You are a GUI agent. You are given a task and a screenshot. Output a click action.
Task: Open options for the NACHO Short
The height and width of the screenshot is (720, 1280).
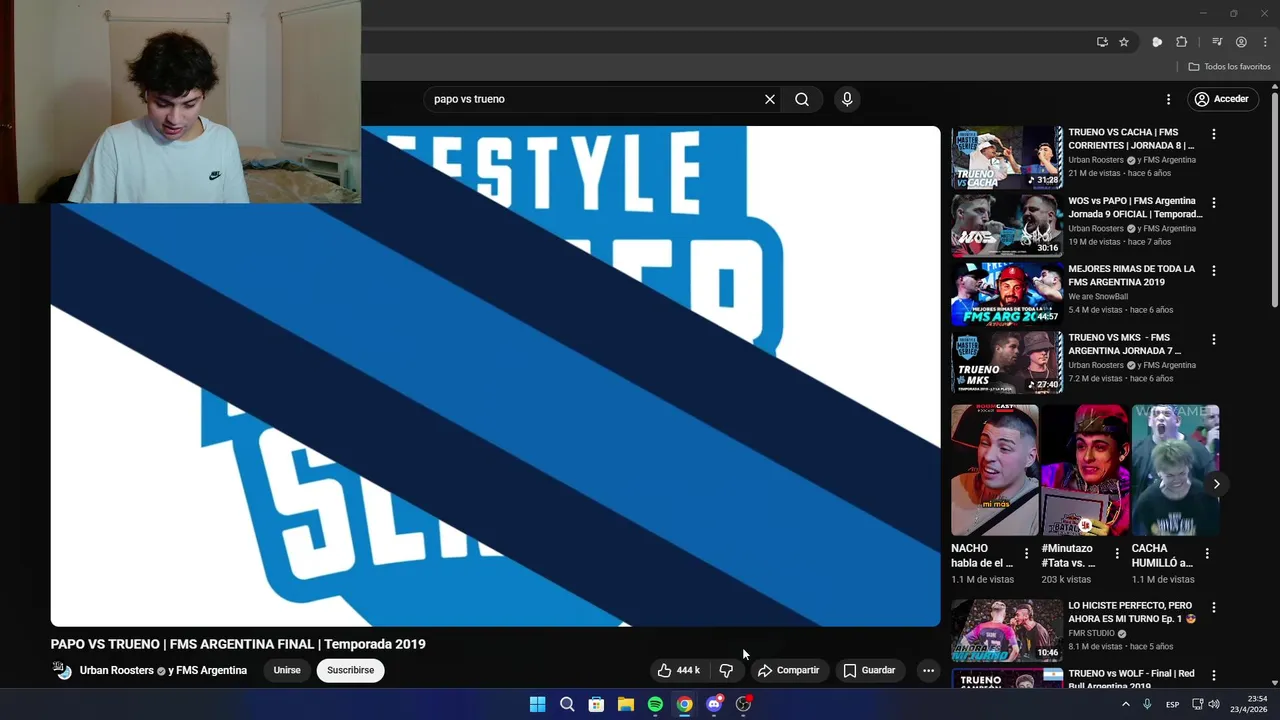(1026, 553)
